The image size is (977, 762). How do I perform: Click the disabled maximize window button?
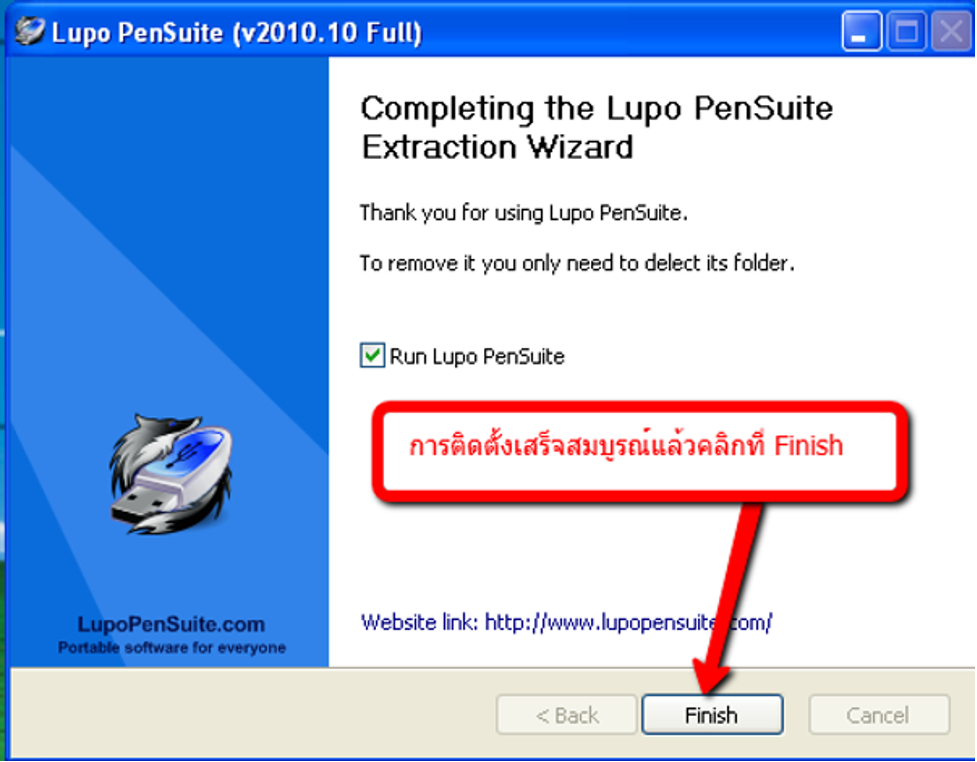(906, 31)
